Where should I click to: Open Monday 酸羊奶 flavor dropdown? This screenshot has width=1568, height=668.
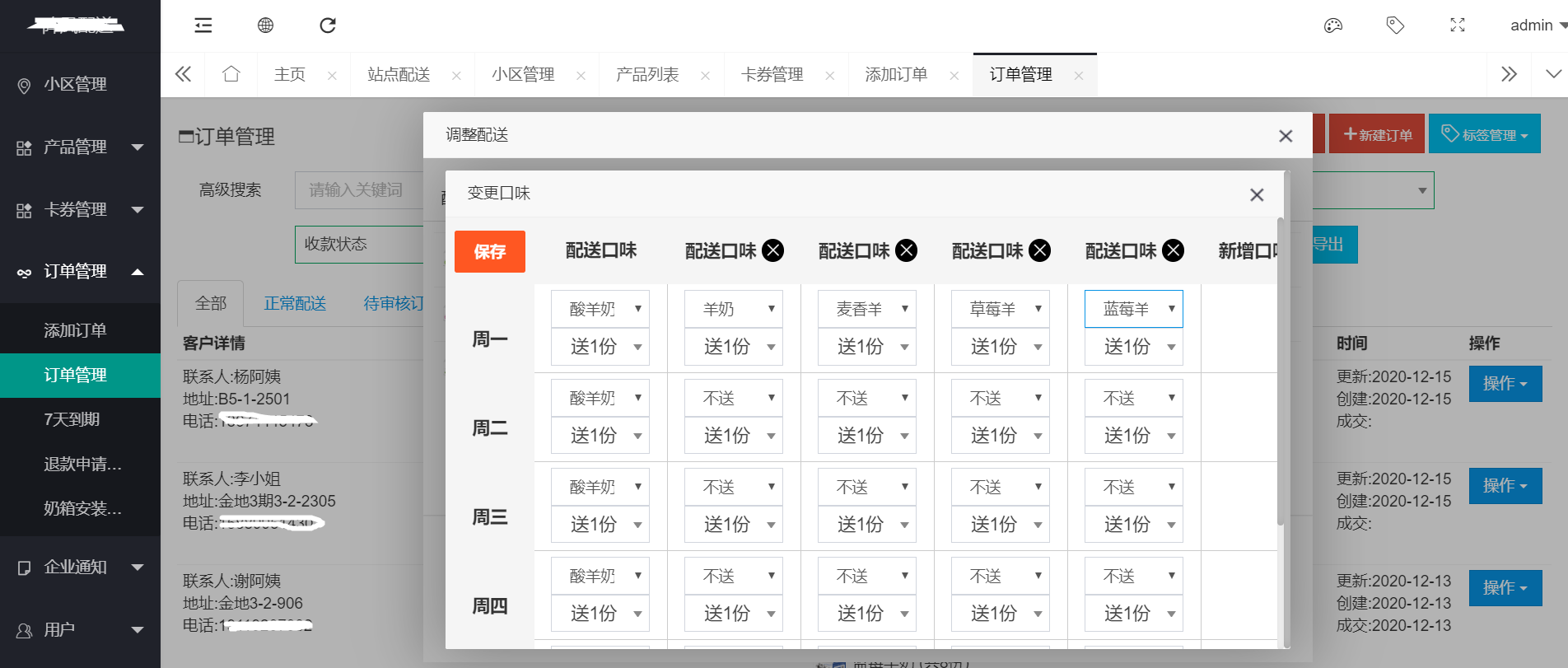click(x=600, y=309)
